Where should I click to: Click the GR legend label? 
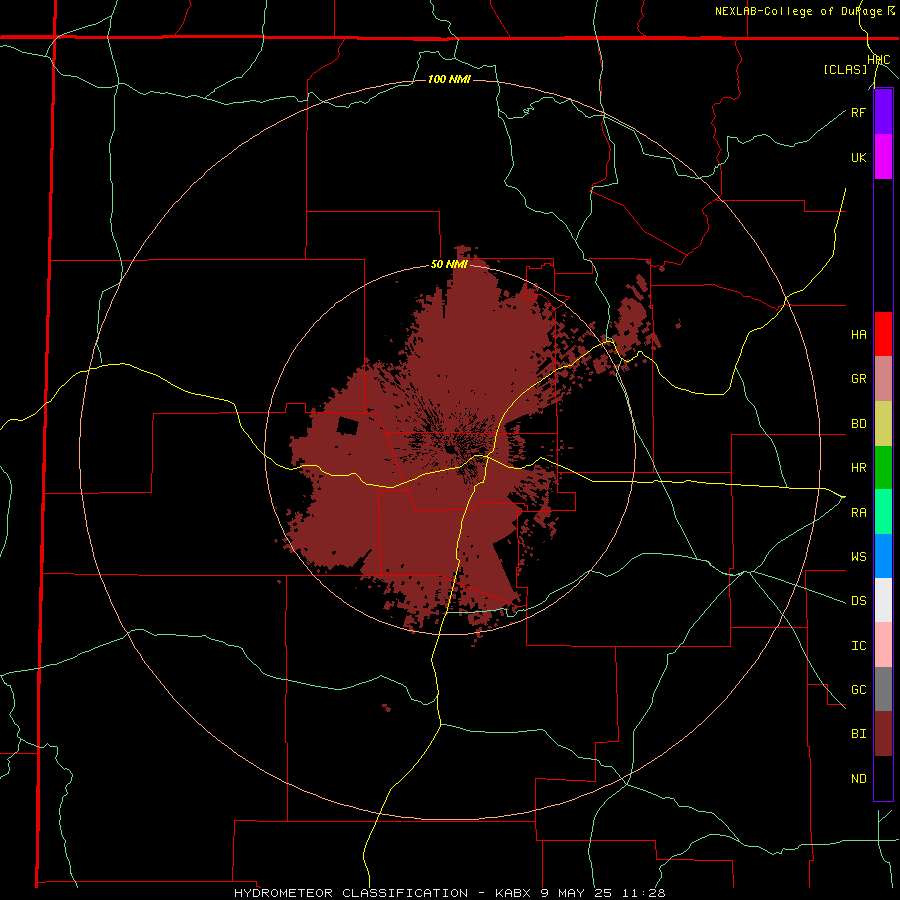858,379
